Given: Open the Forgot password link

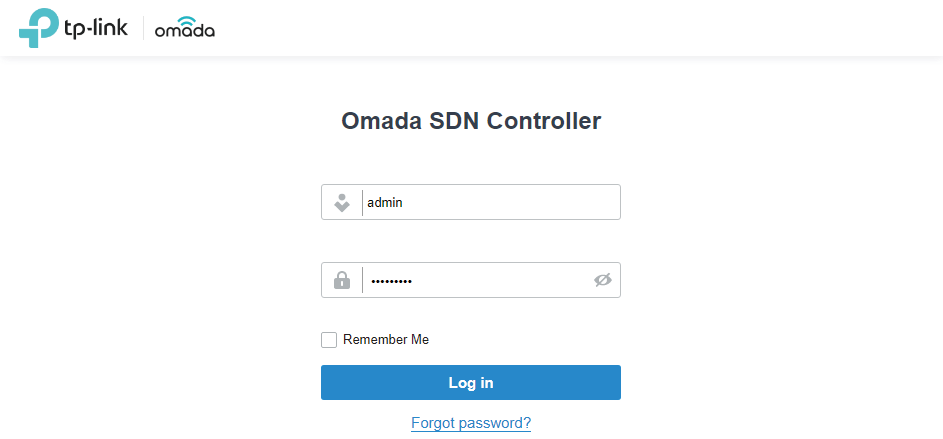Looking at the screenshot, I should (x=471, y=423).
